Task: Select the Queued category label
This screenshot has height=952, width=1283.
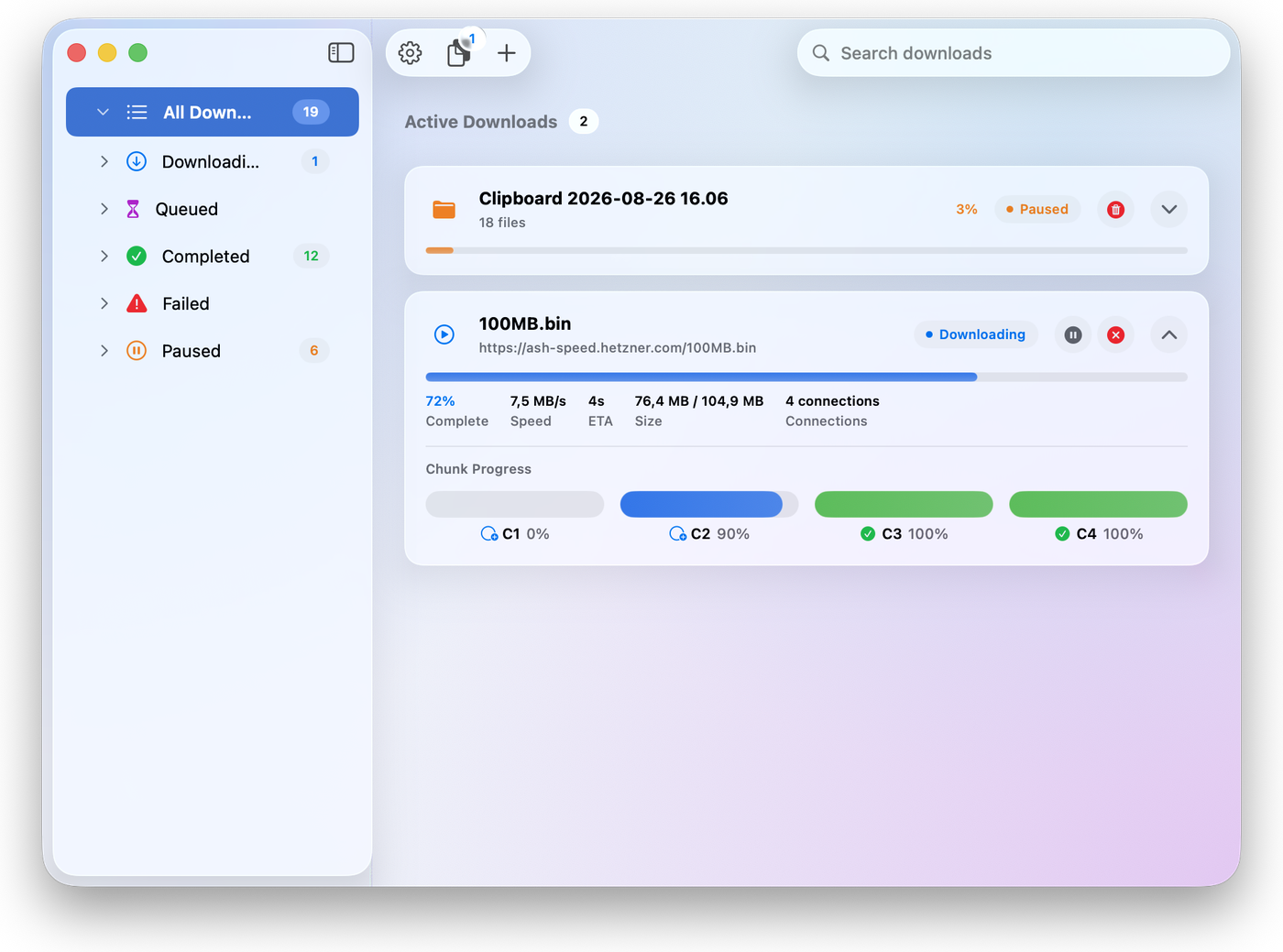Action: coord(187,210)
